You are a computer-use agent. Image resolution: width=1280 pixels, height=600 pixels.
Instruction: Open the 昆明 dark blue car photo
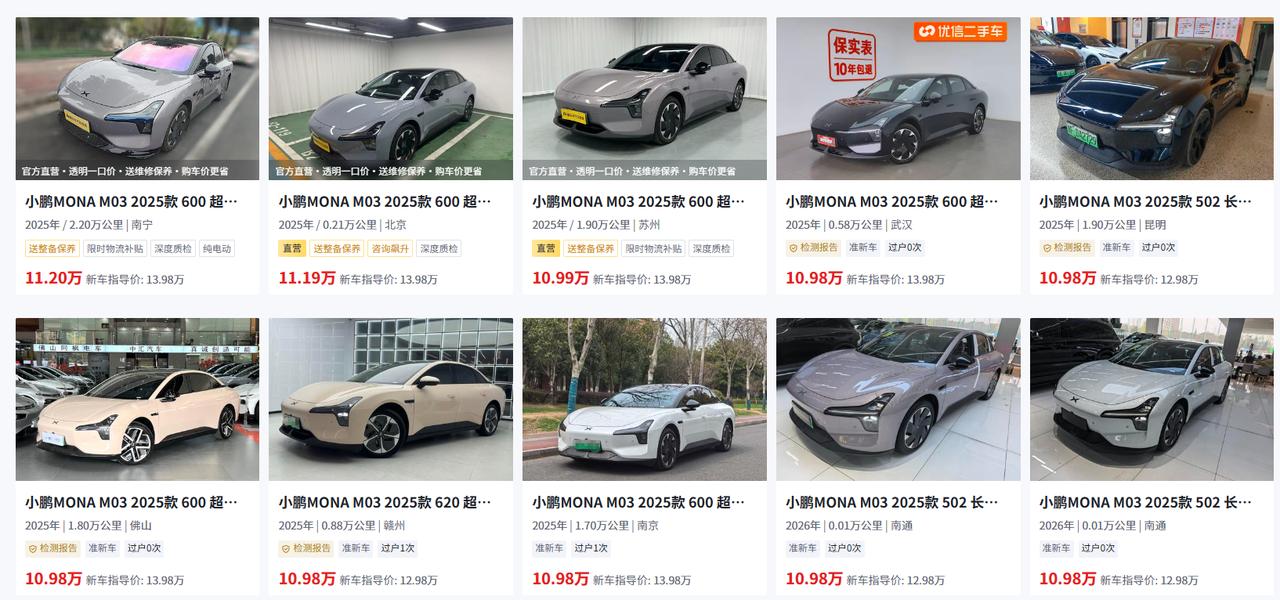click(x=1152, y=98)
